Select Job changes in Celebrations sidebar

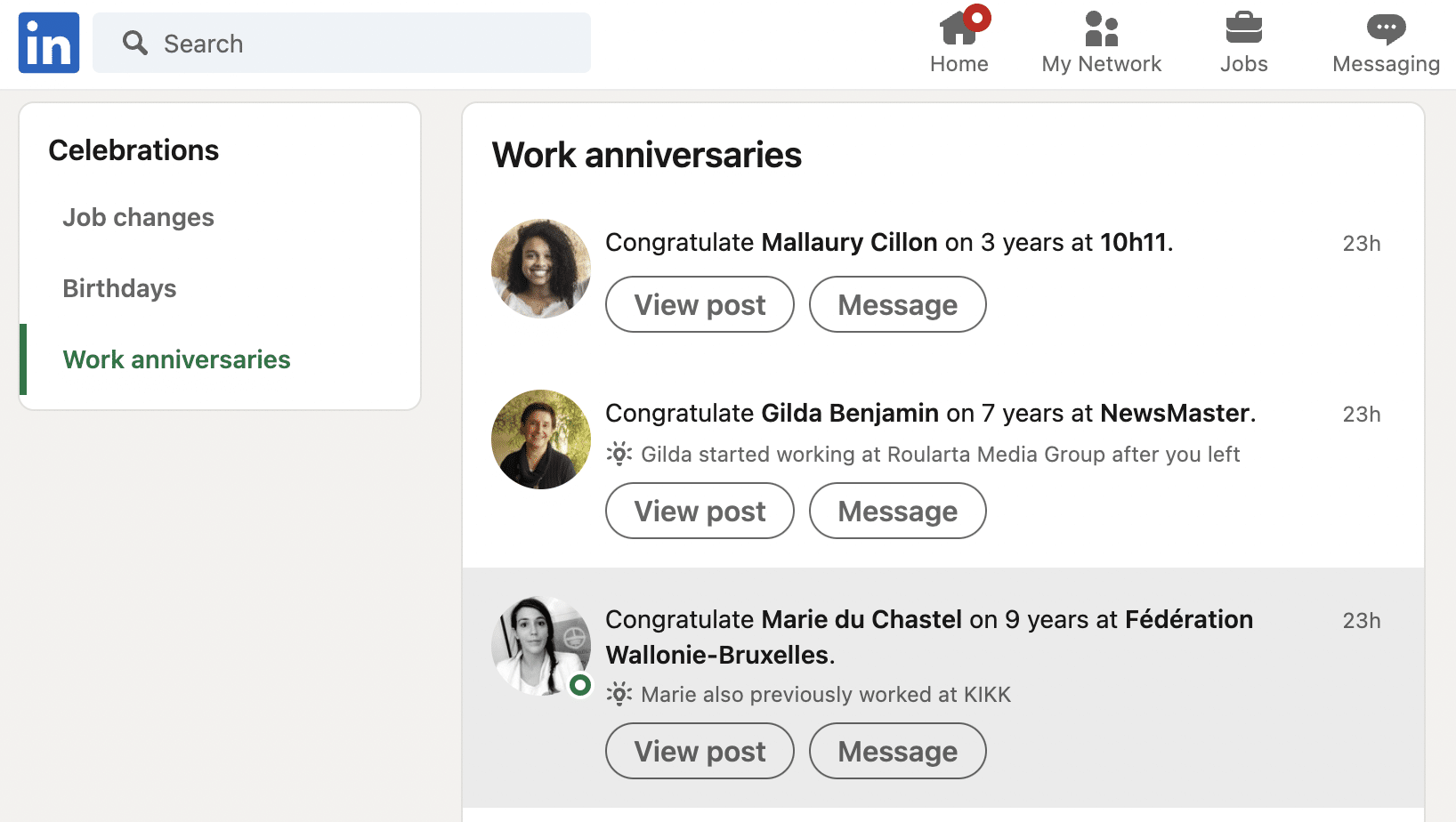point(138,217)
